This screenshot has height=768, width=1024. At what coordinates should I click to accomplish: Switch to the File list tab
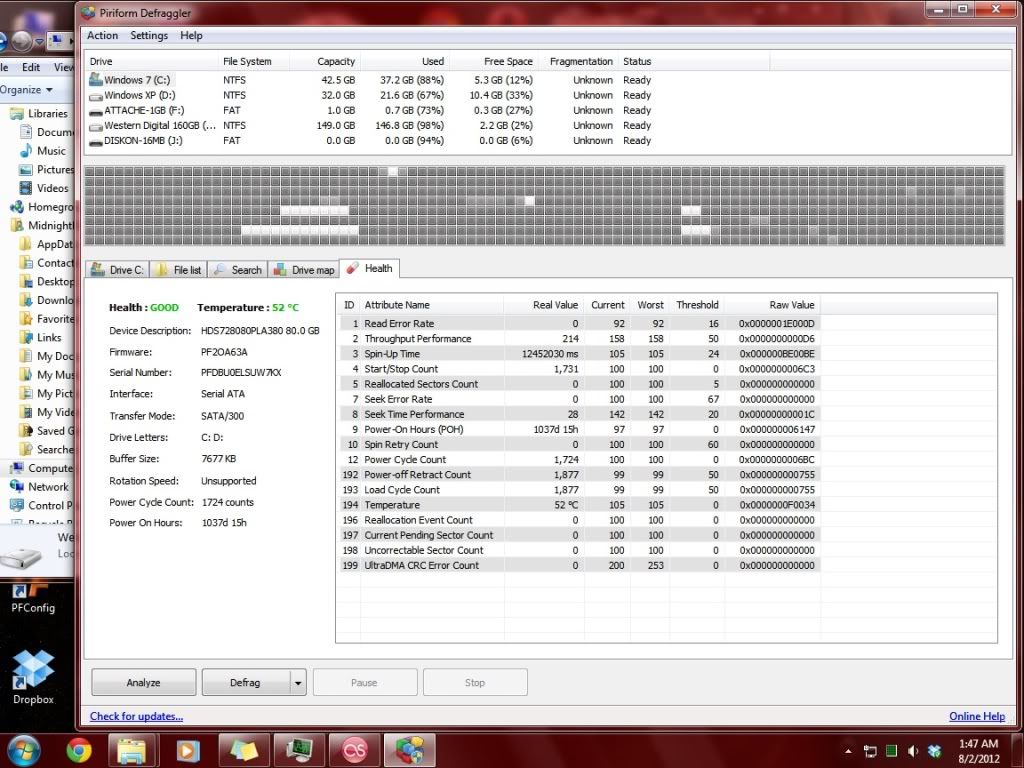(x=179, y=270)
